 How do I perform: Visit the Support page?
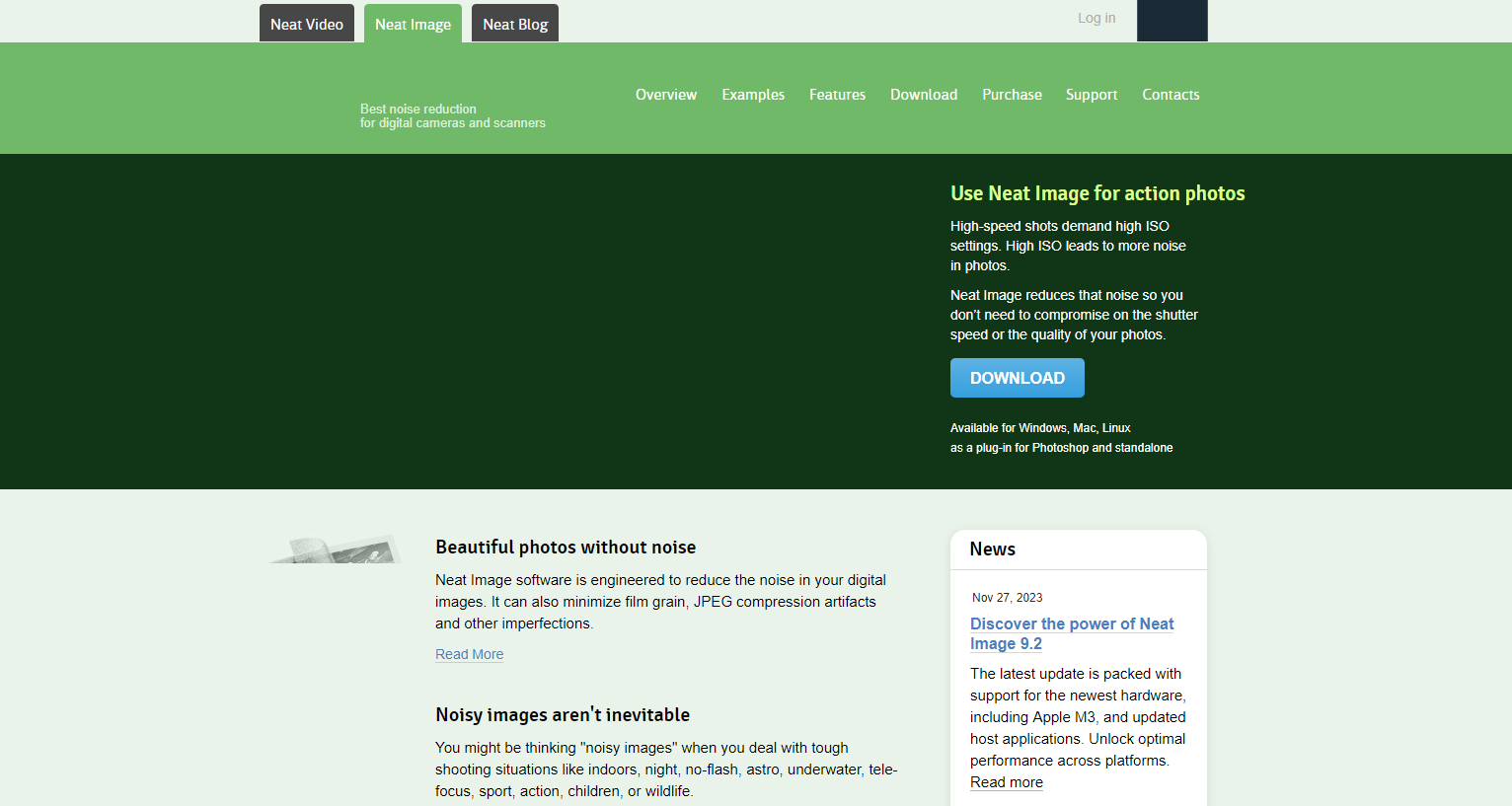click(1091, 95)
